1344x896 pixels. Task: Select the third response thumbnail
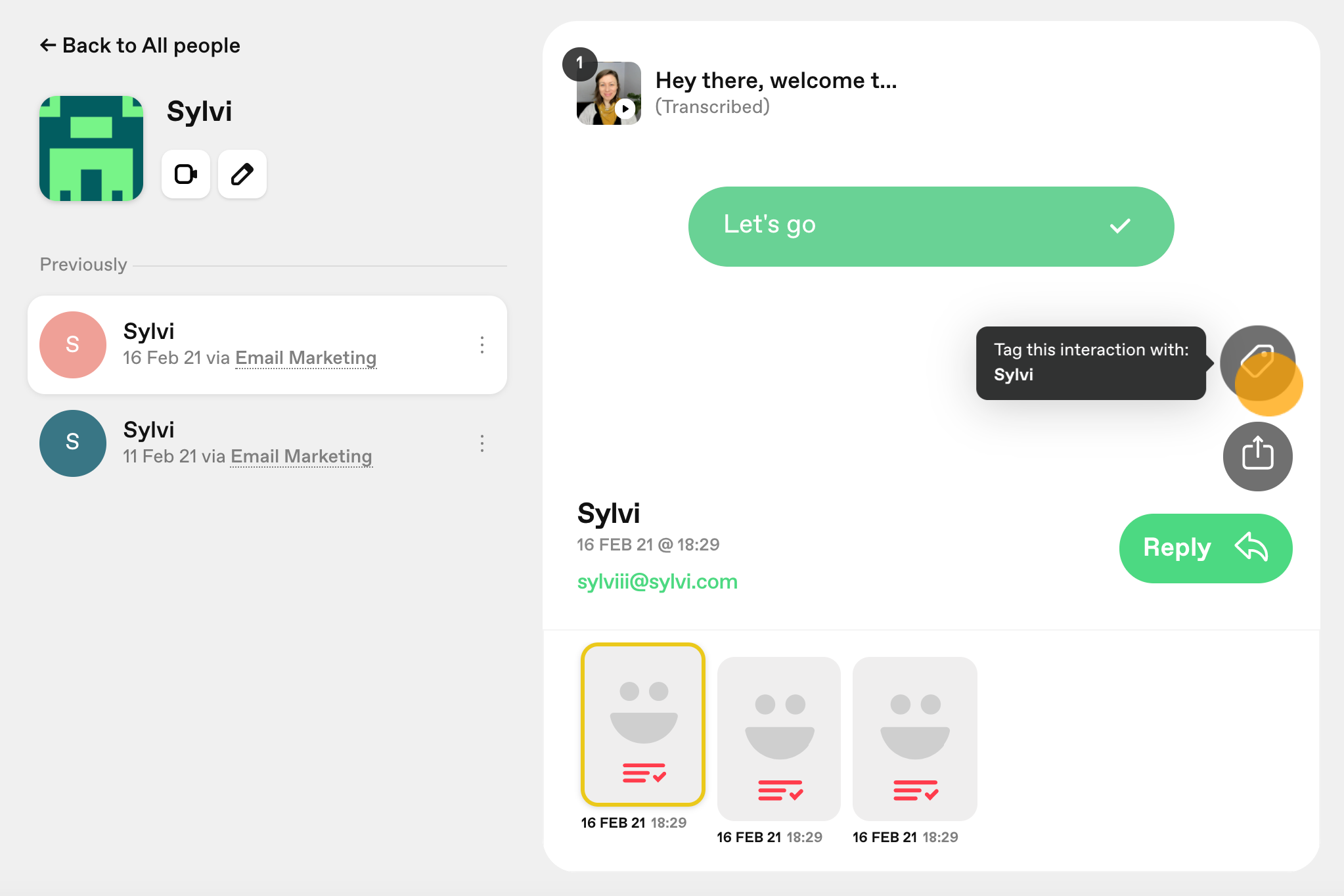click(914, 738)
